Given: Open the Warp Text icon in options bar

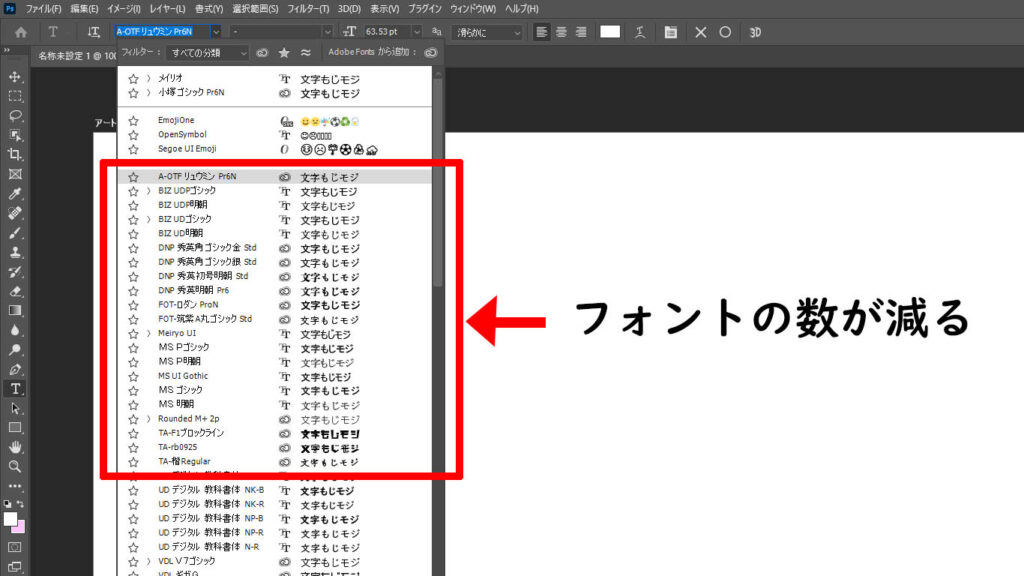Looking at the screenshot, I should [x=640, y=32].
